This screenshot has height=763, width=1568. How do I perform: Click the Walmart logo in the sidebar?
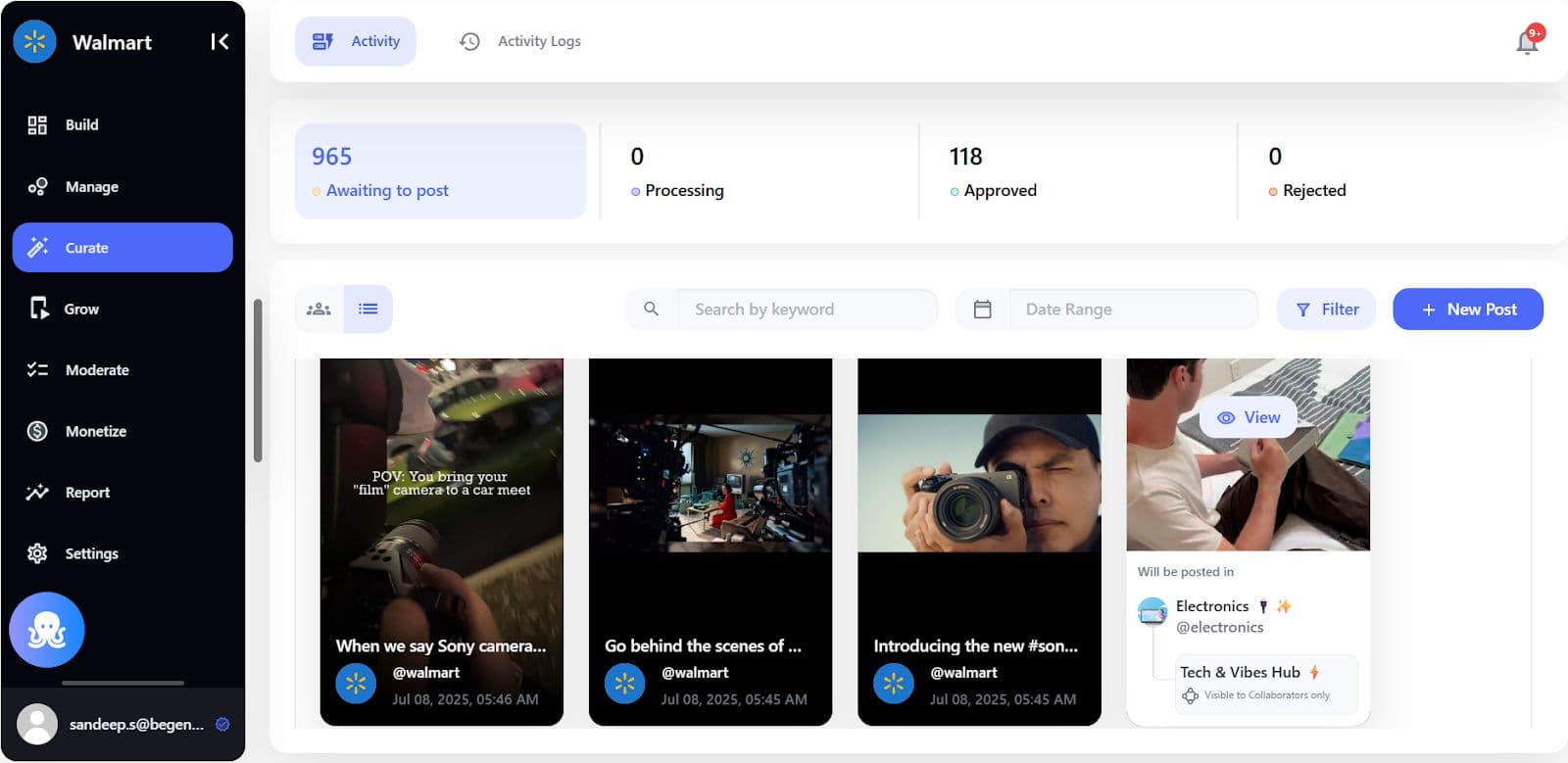tap(35, 41)
